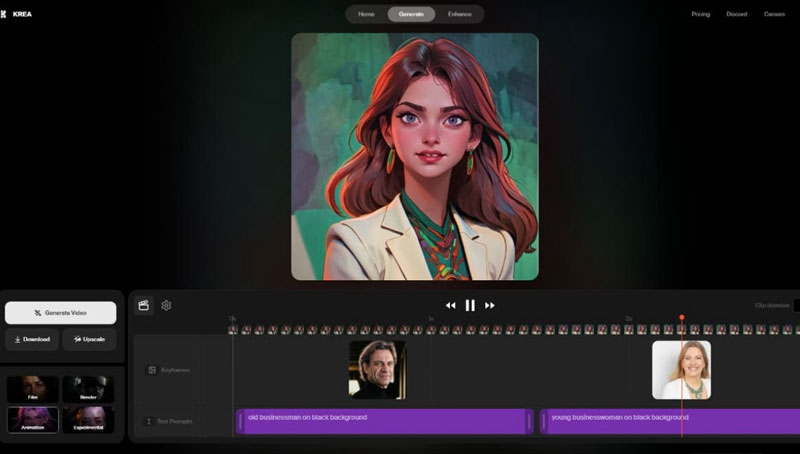The image size is (800, 454).
Task: Select the Animation style preset
Action: pyautogui.click(x=33, y=419)
